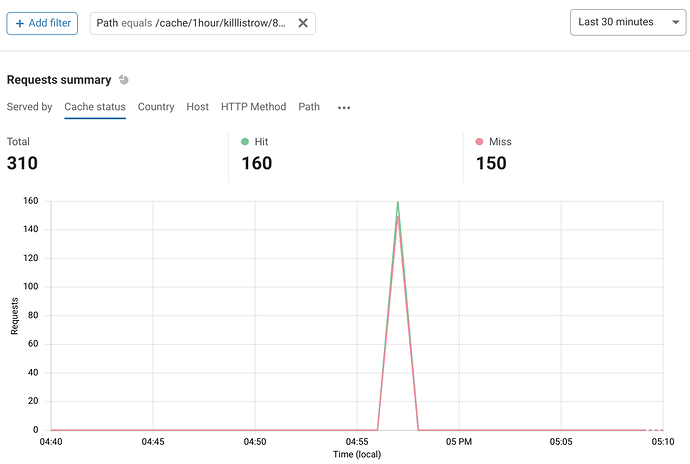Open the three-dot more tabs menu
This screenshot has height=464, width=690.
click(x=344, y=107)
